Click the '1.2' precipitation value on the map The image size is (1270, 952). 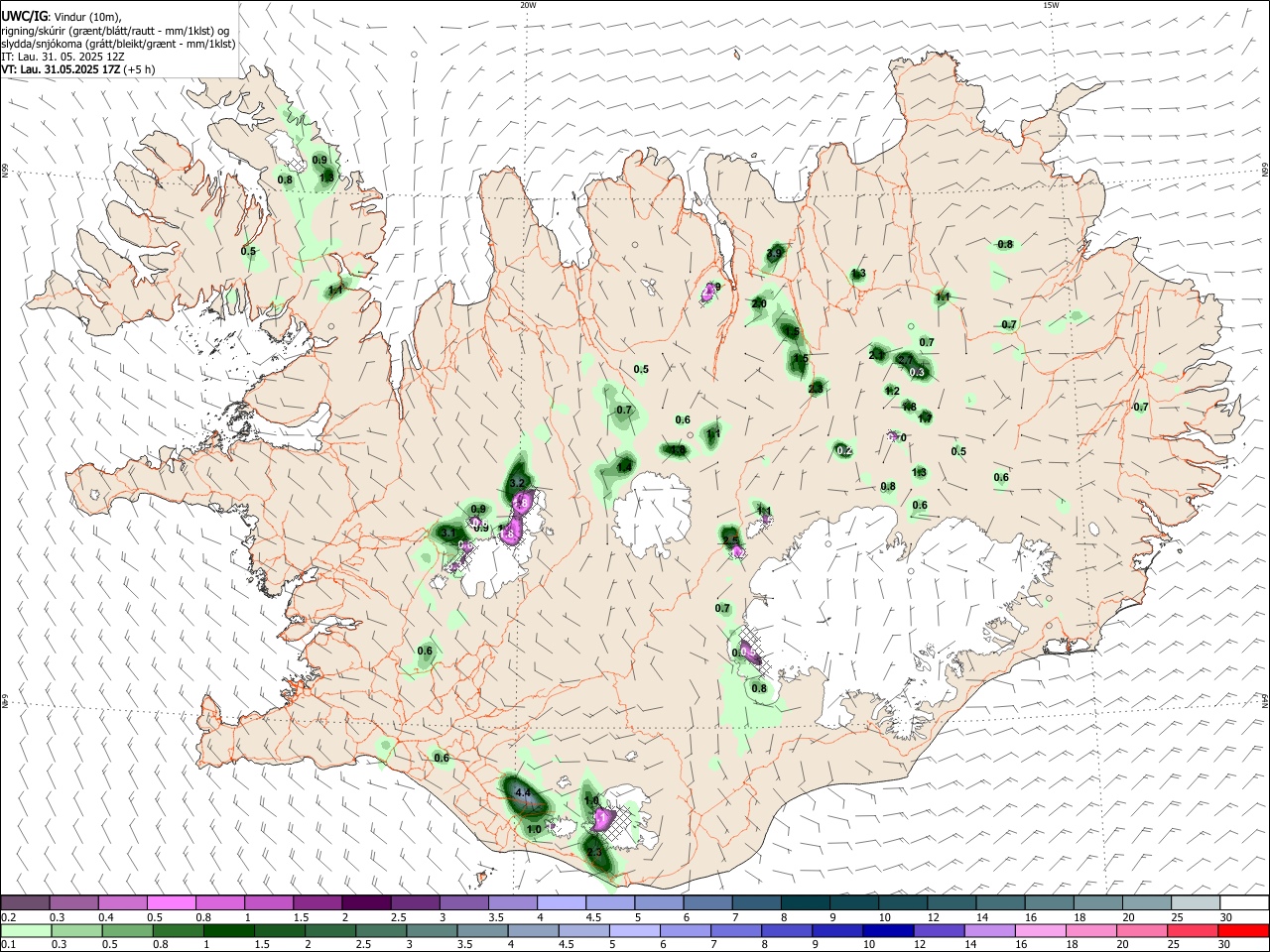pyautogui.click(x=892, y=391)
